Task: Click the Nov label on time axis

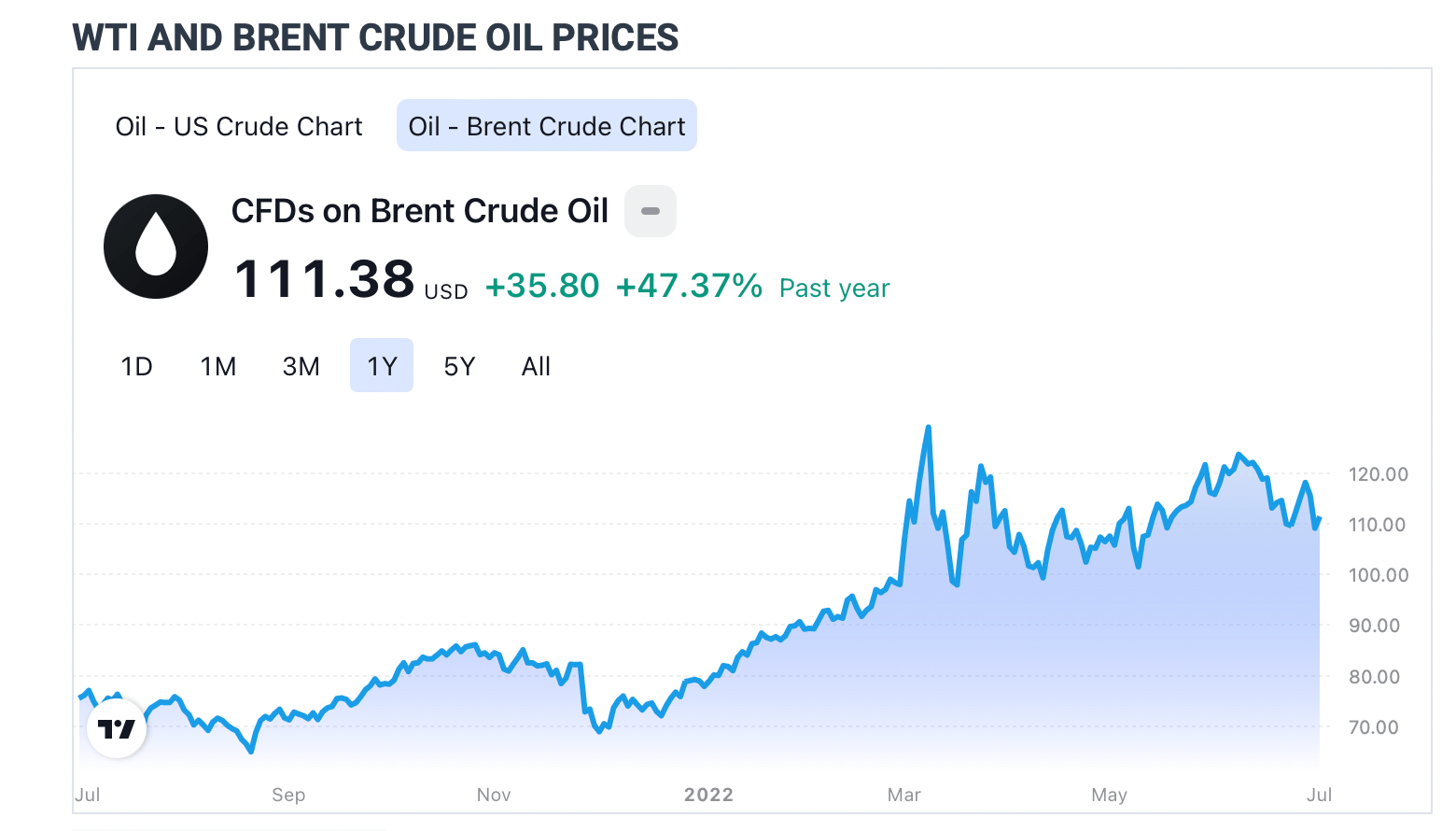Action: [x=494, y=795]
